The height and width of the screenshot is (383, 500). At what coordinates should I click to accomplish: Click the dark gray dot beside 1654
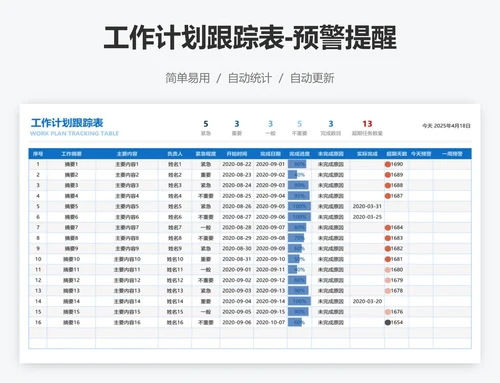[388, 322]
